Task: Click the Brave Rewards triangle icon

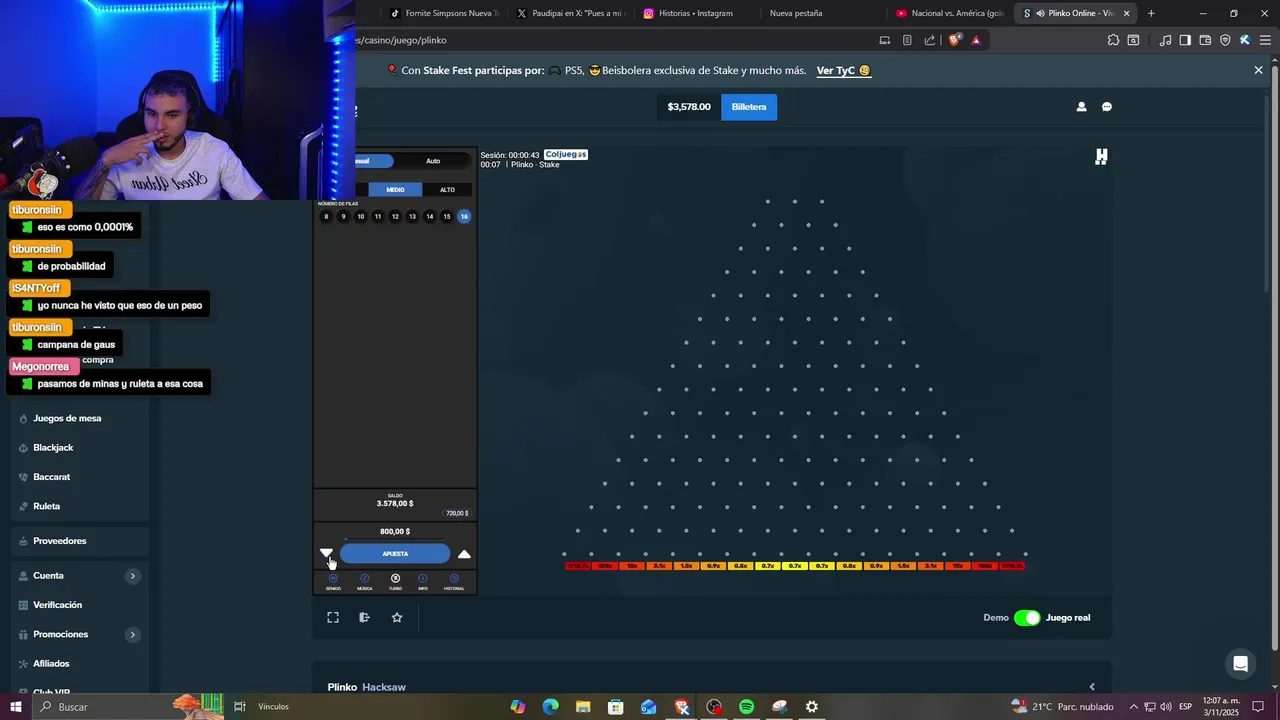Action: tap(976, 40)
